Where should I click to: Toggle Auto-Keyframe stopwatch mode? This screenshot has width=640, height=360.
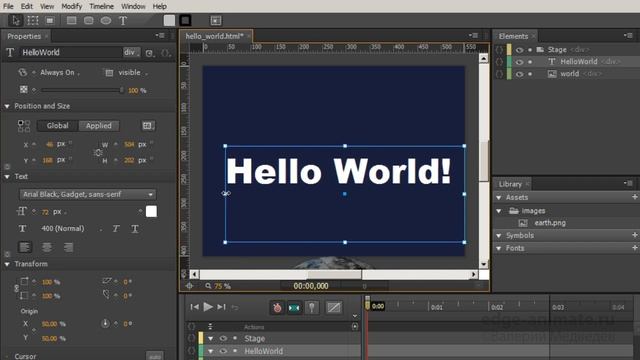(x=277, y=307)
